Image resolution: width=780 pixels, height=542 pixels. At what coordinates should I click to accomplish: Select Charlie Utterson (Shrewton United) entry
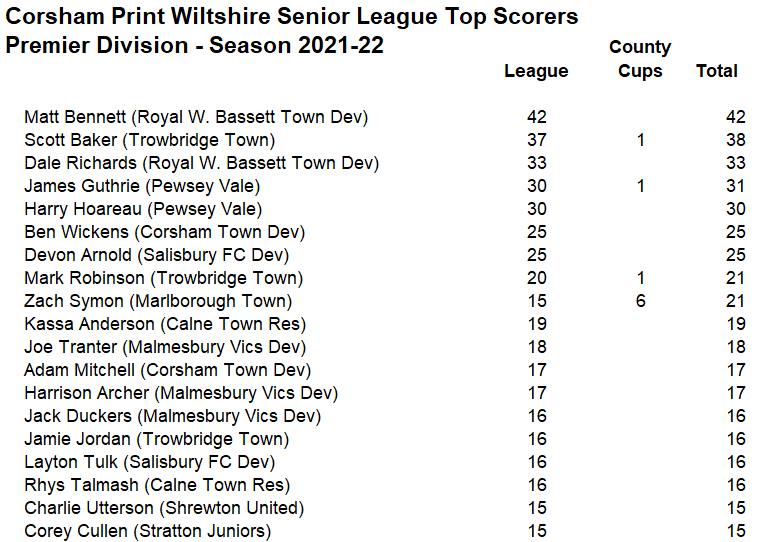[x=164, y=508]
